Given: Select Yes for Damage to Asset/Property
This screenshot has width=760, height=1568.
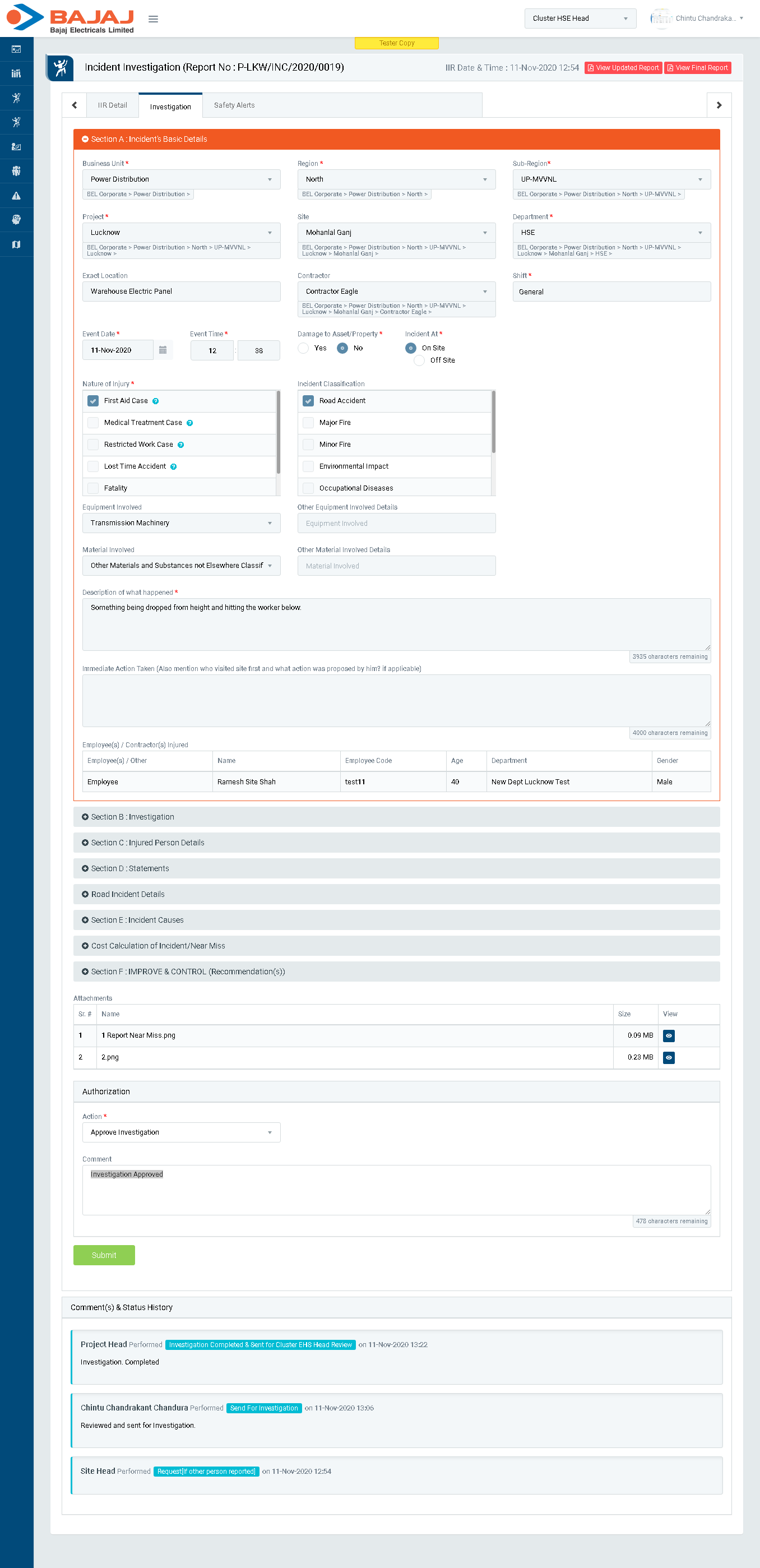Looking at the screenshot, I should (304, 348).
